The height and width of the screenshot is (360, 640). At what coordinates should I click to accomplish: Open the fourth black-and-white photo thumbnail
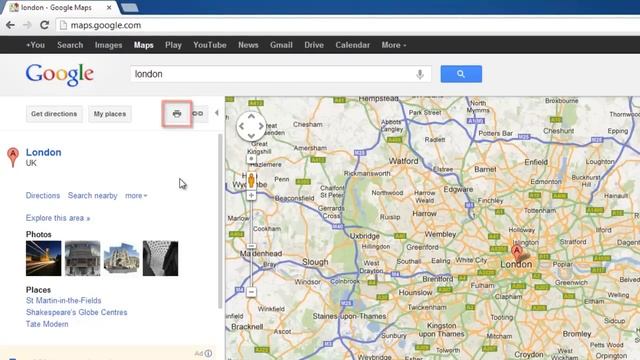click(160, 258)
